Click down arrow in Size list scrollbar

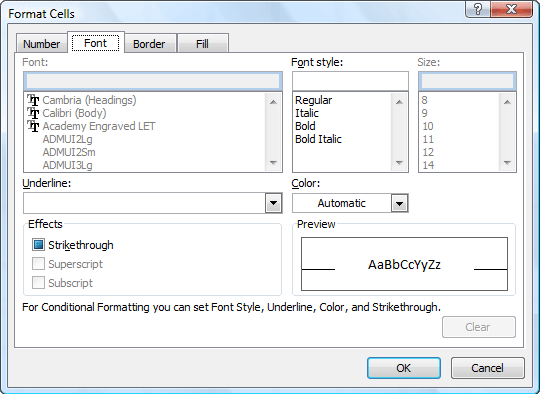[x=507, y=163]
